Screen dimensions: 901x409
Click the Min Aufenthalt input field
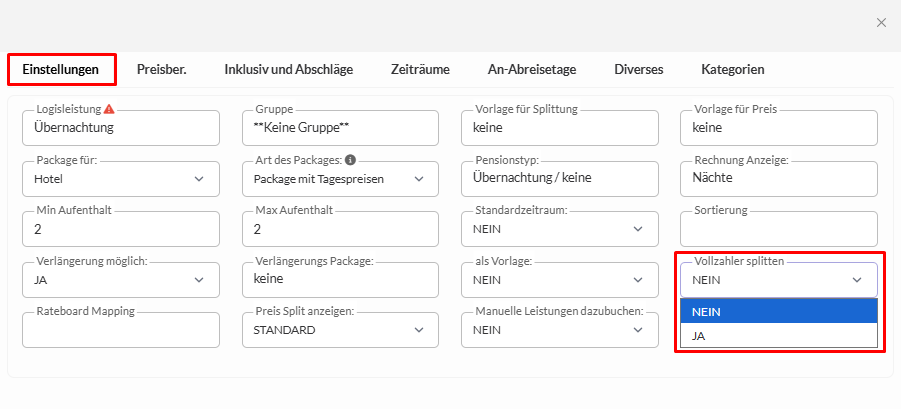click(x=120, y=230)
